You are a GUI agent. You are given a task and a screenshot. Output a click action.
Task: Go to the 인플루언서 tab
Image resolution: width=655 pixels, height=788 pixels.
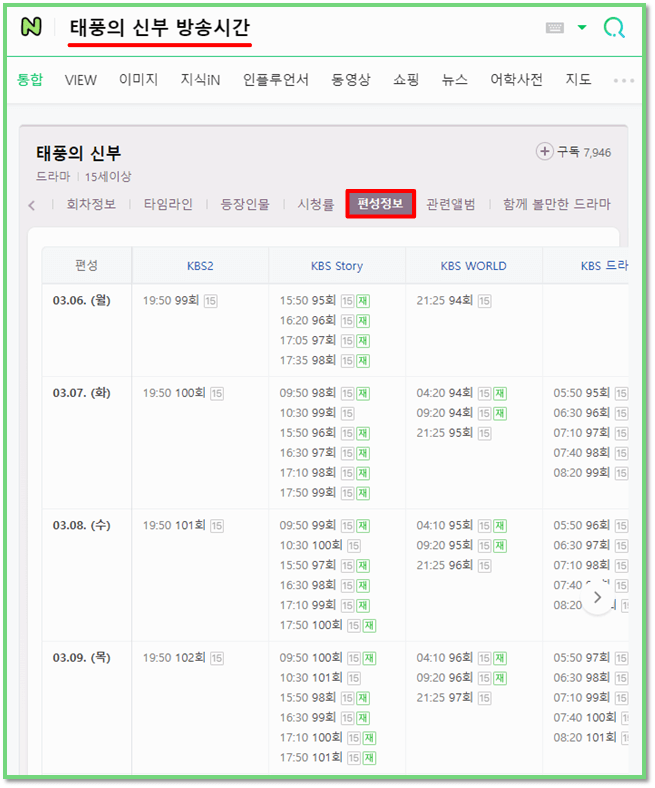[275, 79]
